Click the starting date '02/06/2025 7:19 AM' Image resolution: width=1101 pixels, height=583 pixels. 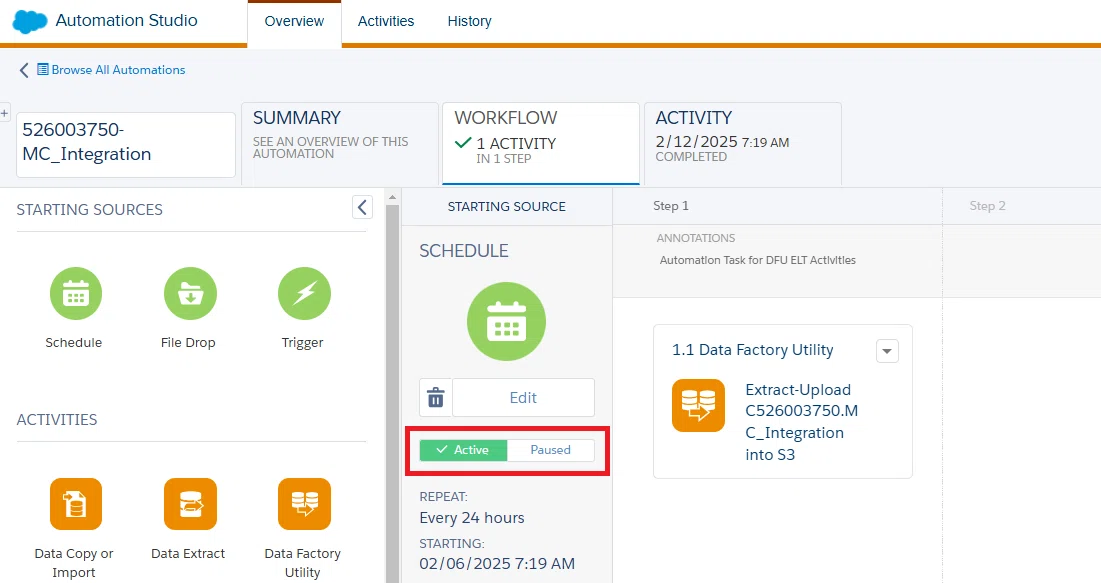(x=497, y=563)
